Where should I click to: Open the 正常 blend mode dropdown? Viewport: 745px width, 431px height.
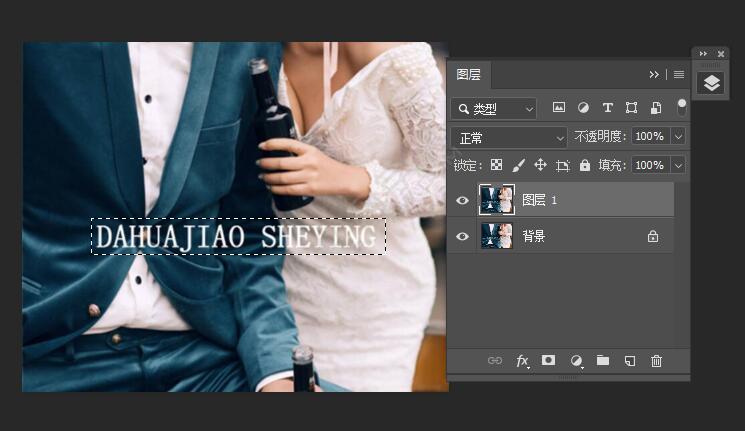pos(508,137)
